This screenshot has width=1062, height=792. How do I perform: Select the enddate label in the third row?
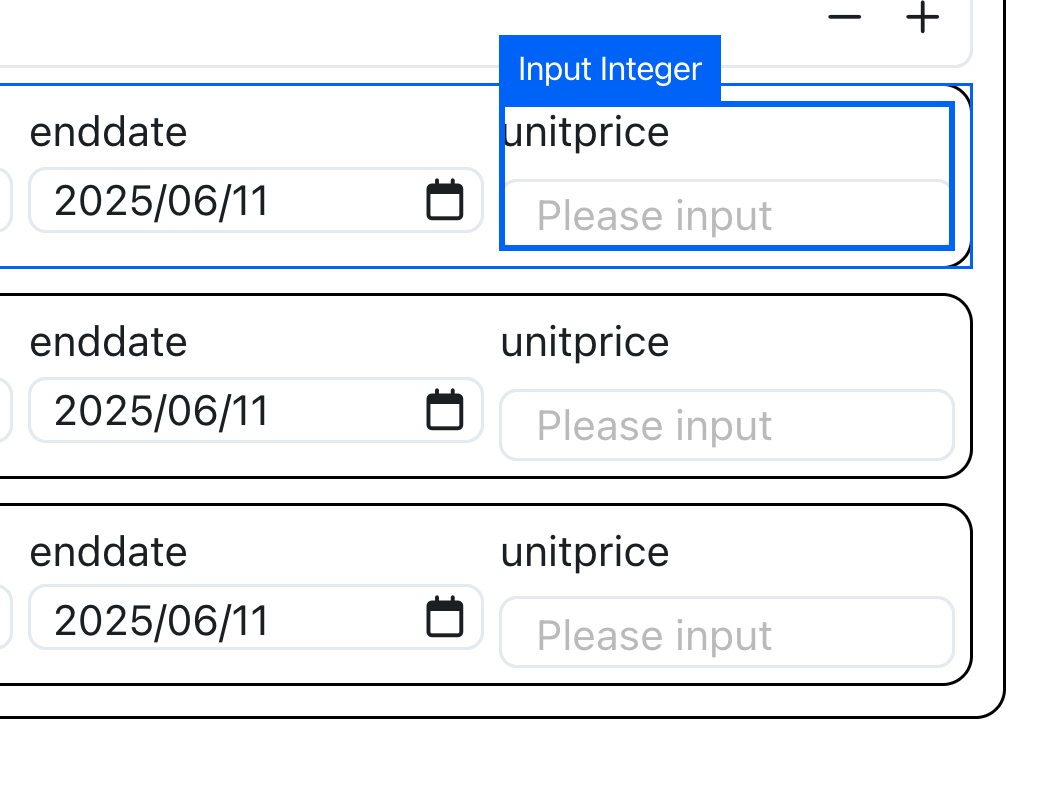point(108,551)
